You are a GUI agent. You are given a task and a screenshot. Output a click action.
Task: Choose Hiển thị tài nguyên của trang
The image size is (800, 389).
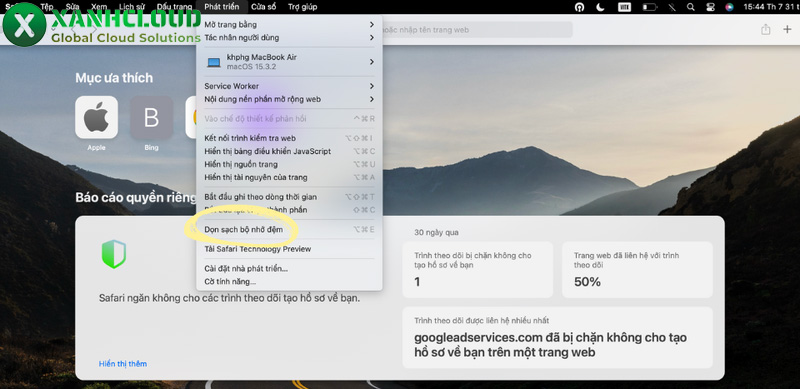pos(289,177)
